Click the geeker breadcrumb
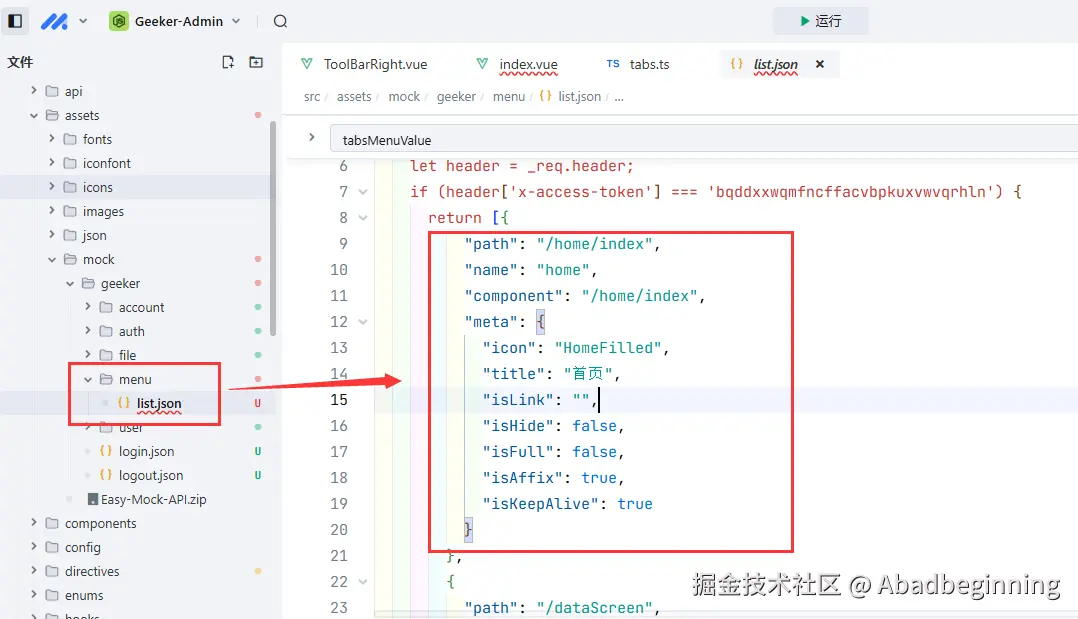1078x619 pixels. [456, 97]
